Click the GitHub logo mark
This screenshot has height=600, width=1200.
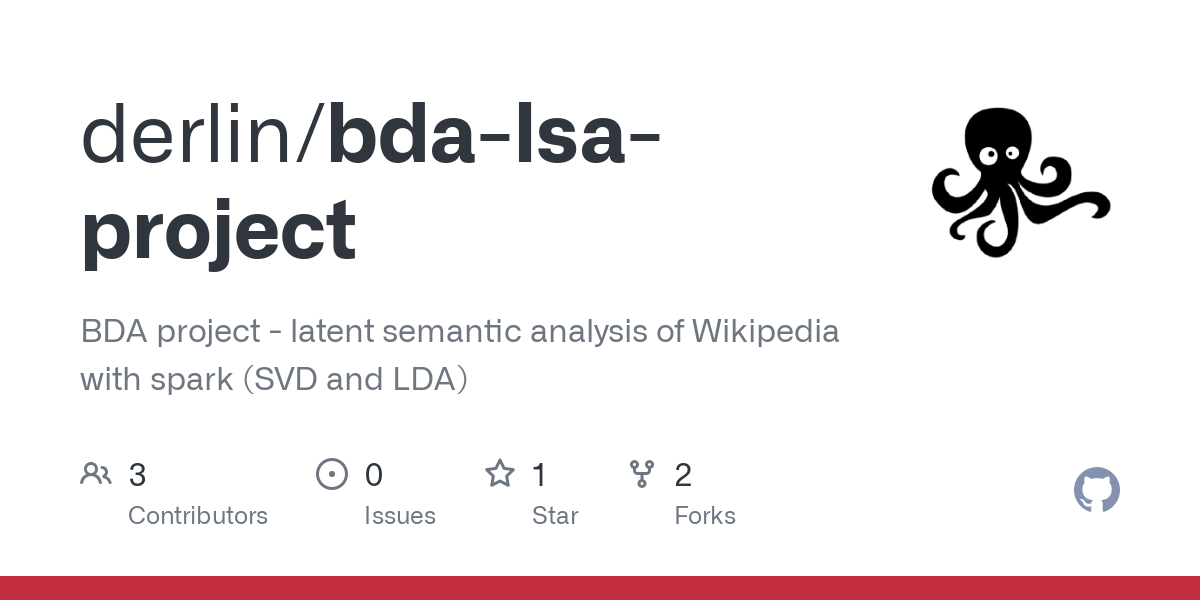tap(1096, 491)
